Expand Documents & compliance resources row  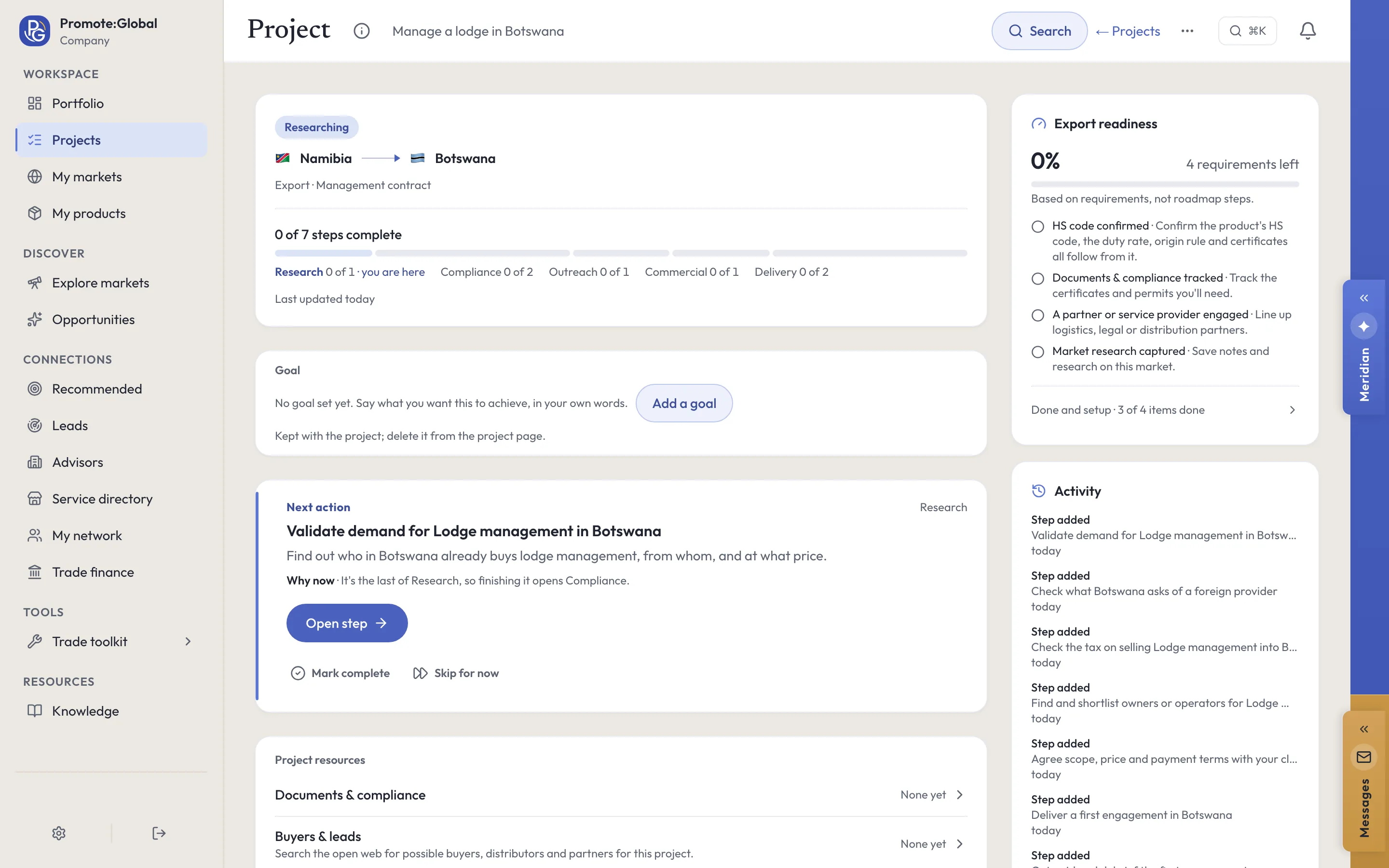tap(621, 795)
